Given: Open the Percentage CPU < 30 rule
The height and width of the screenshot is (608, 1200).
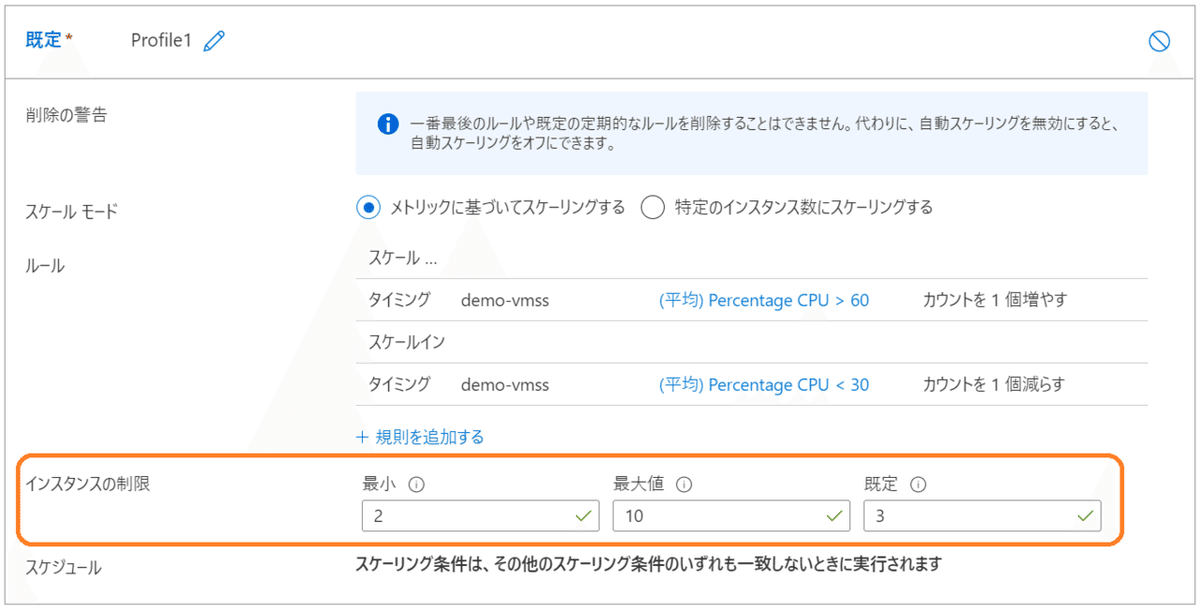Looking at the screenshot, I should tap(764, 384).
